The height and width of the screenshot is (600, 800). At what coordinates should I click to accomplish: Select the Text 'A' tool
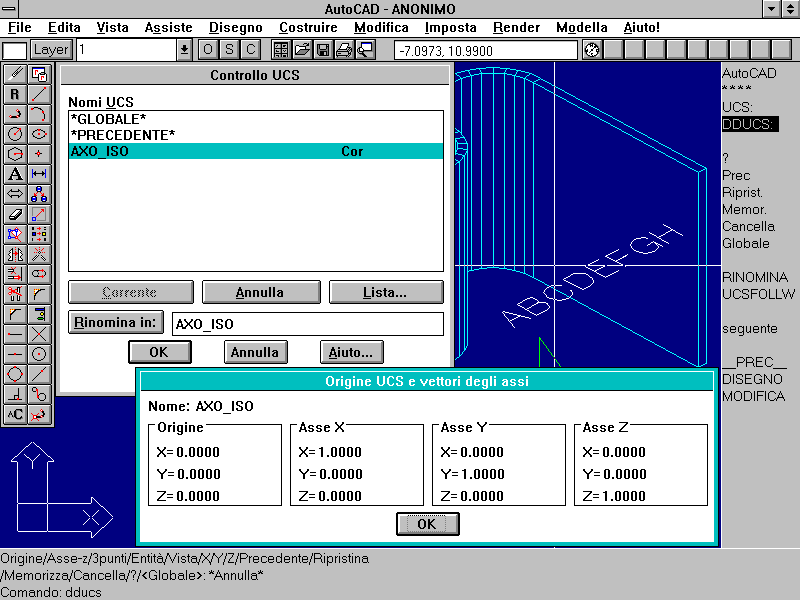coord(15,174)
